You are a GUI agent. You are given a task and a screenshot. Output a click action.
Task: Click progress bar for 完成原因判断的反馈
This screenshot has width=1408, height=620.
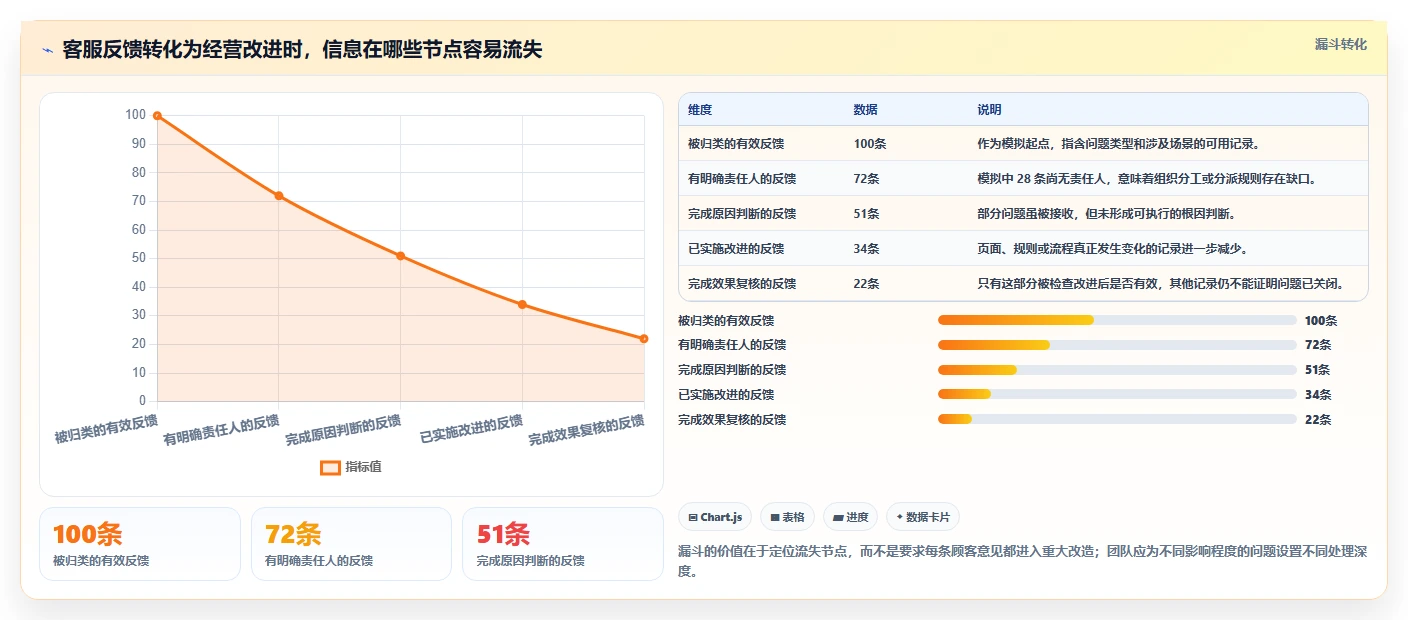pyautogui.click(x=1117, y=370)
